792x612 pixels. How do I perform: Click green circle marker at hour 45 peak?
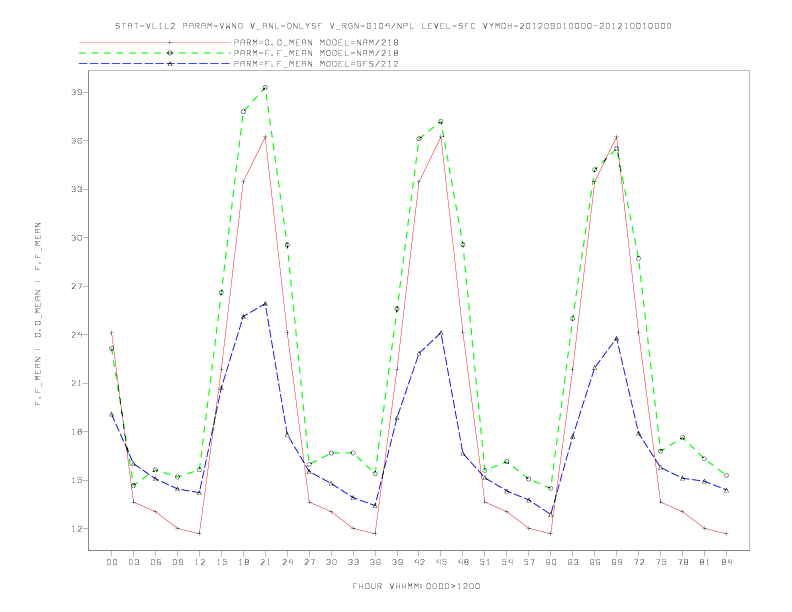[441, 122]
